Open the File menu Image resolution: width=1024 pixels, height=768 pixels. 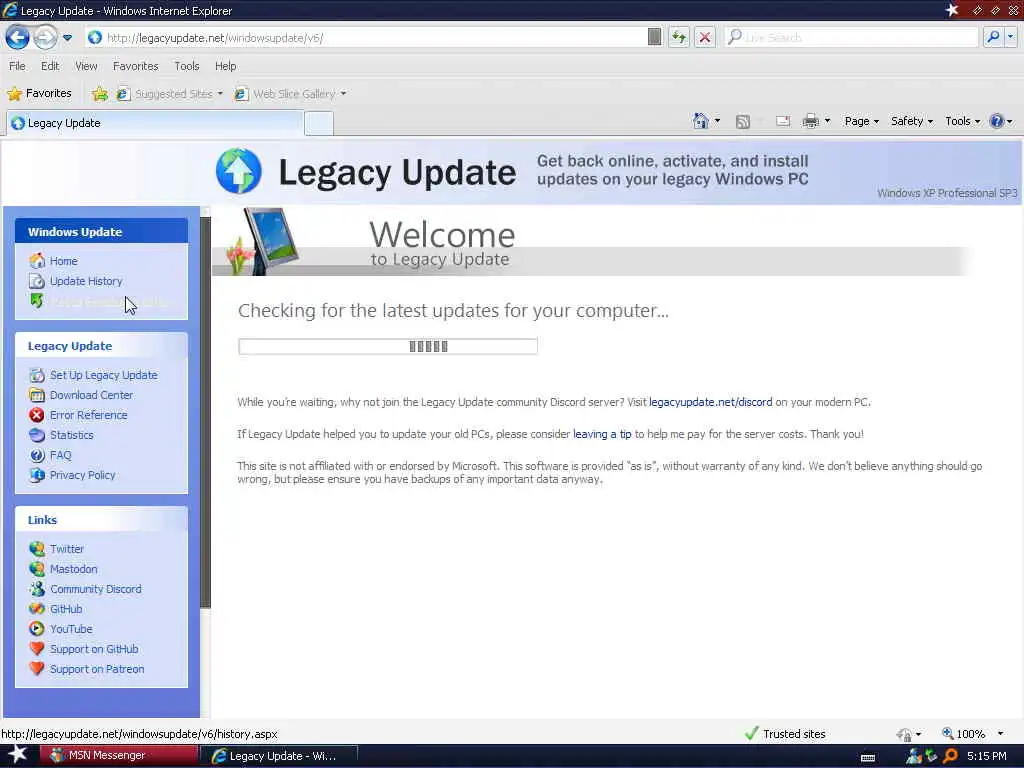tap(17, 66)
